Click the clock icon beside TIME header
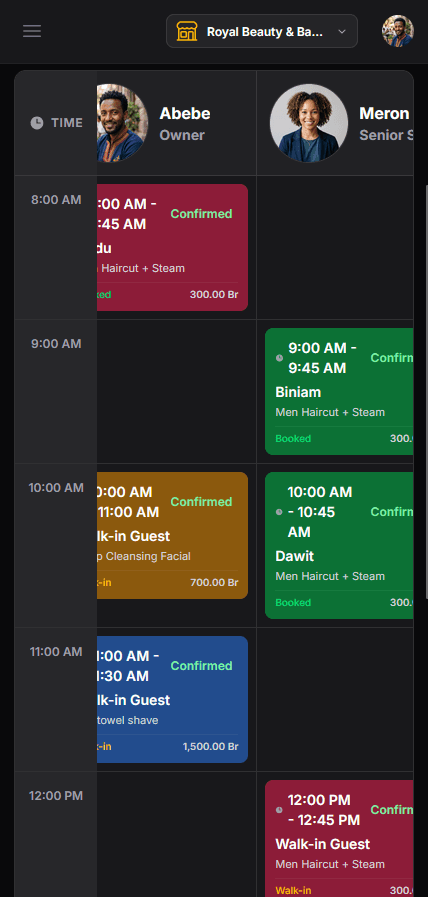The width and height of the screenshot is (428, 897). coord(37,123)
